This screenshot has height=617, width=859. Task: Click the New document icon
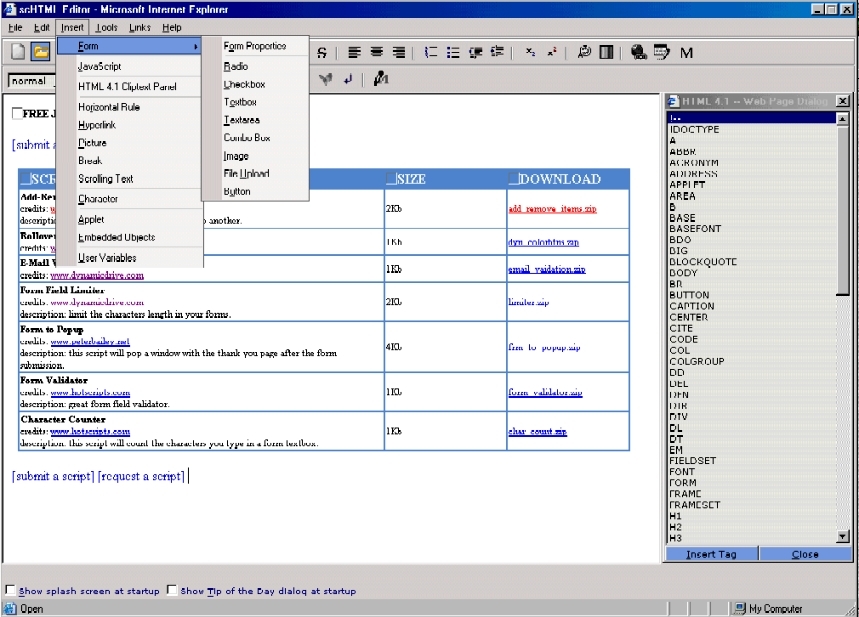click(18, 52)
